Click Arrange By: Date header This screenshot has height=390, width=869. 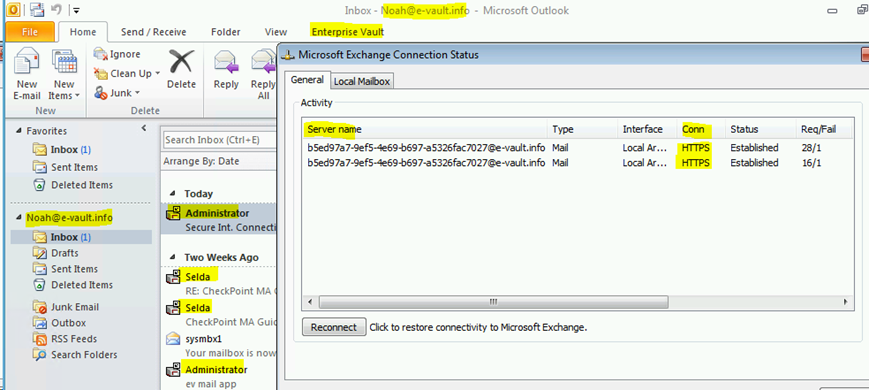201,161
